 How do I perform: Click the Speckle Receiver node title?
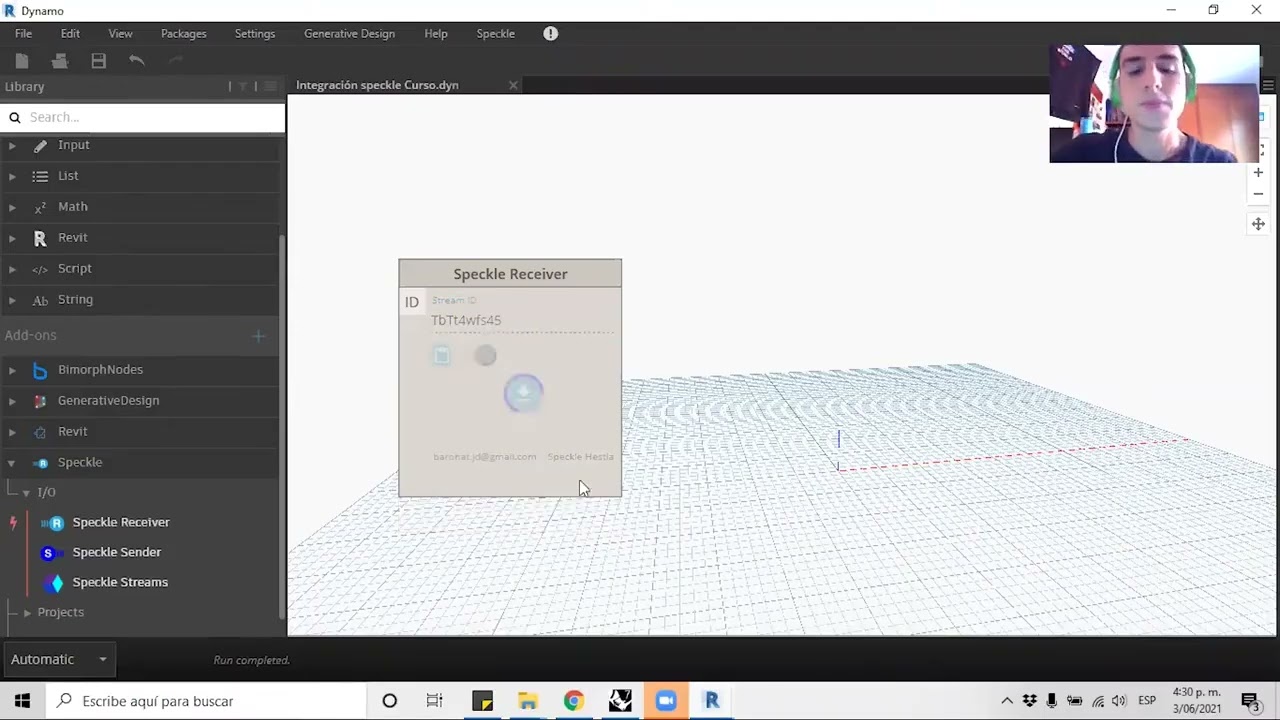click(510, 274)
